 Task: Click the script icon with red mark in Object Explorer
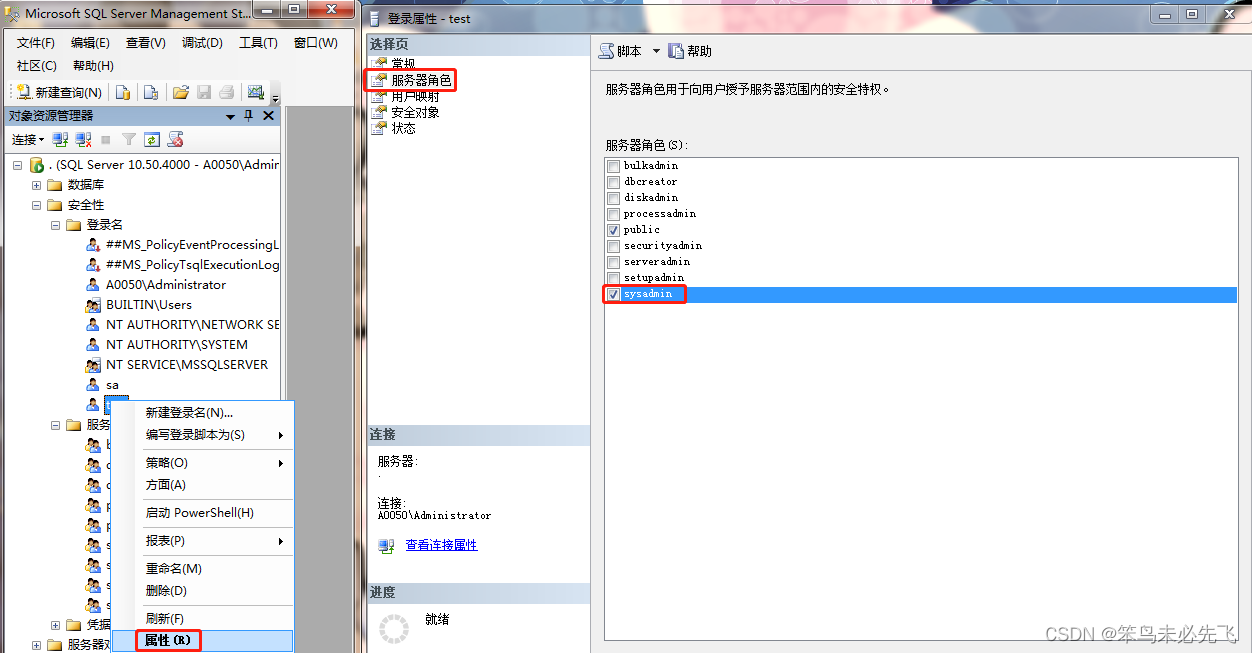tap(176, 139)
